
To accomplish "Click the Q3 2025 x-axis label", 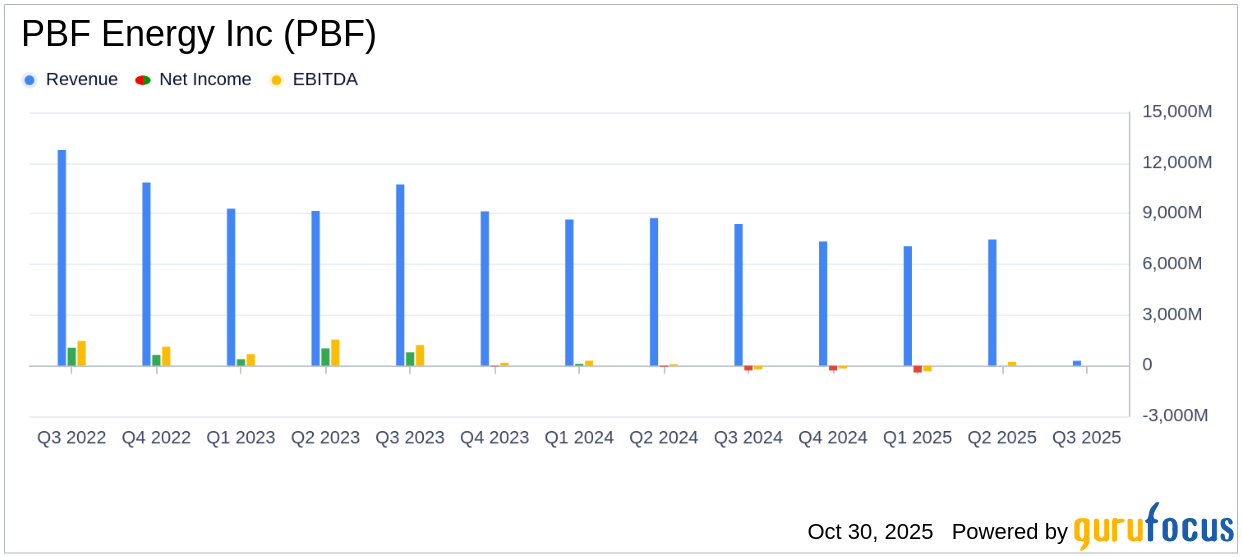I will [1086, 438].
